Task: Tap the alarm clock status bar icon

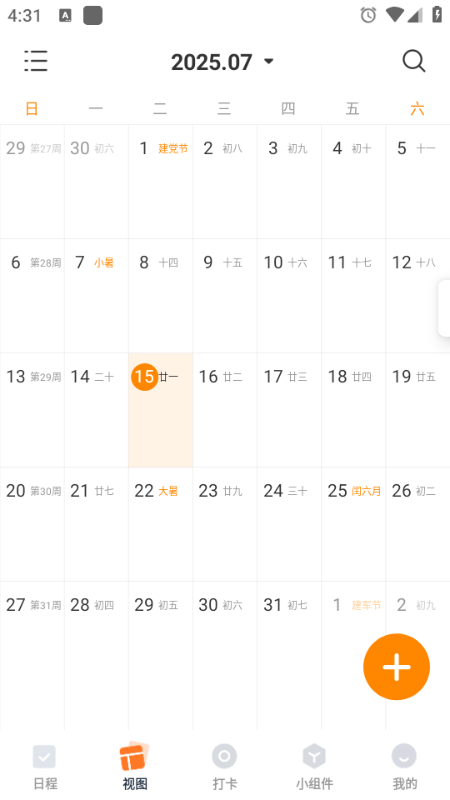Action: [368, 15]
